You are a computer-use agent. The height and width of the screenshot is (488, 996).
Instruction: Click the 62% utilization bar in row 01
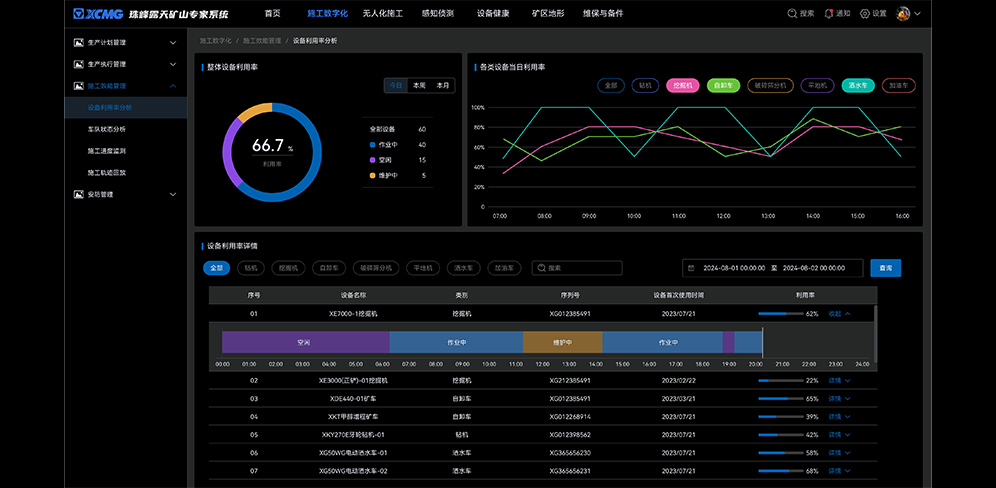(x=780, y=314)
